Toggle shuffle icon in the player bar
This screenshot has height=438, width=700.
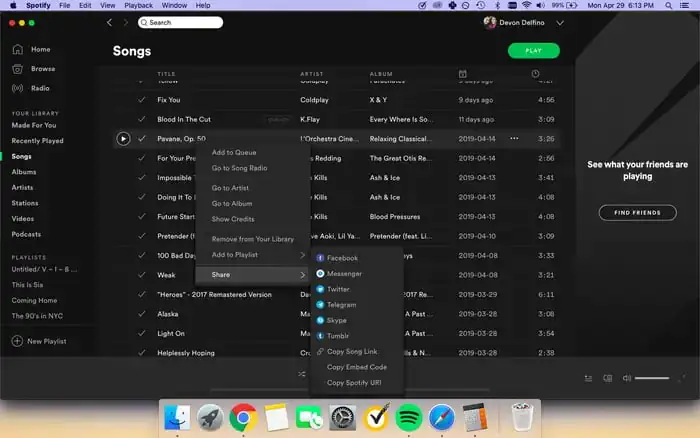(x=302, y=374)
